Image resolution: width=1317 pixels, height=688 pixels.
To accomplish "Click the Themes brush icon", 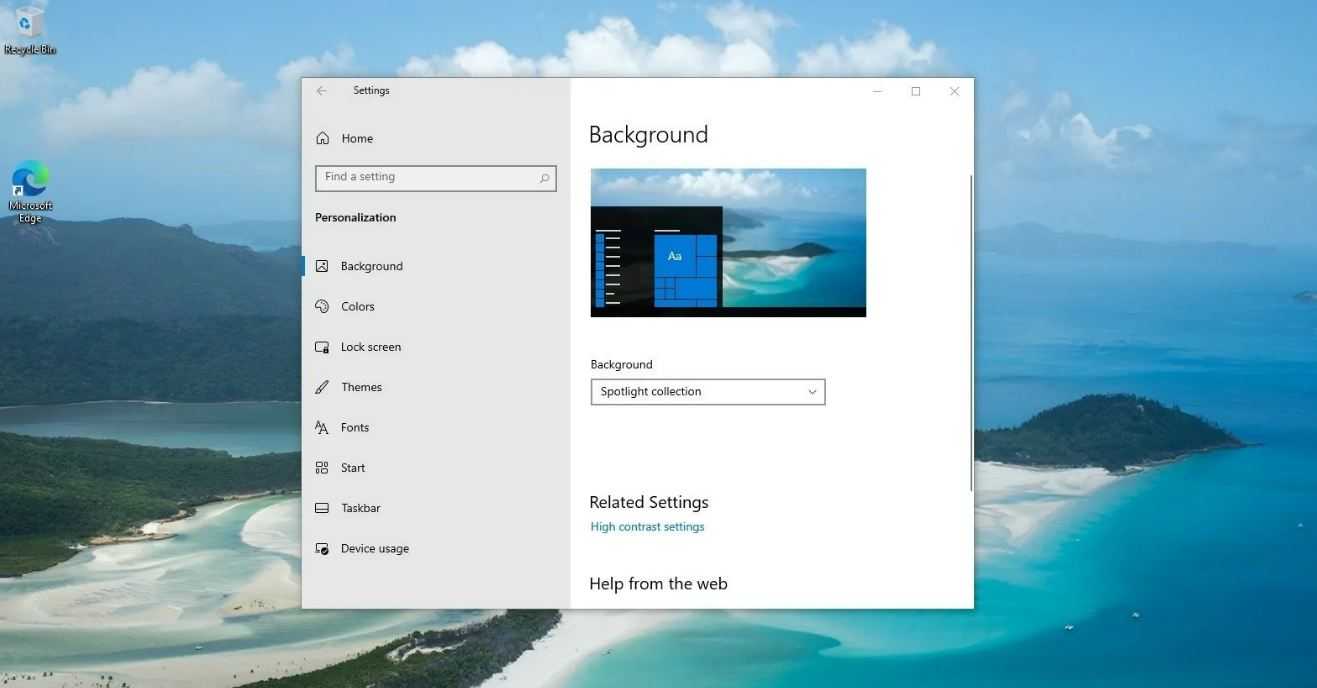I will coord(322,387).
